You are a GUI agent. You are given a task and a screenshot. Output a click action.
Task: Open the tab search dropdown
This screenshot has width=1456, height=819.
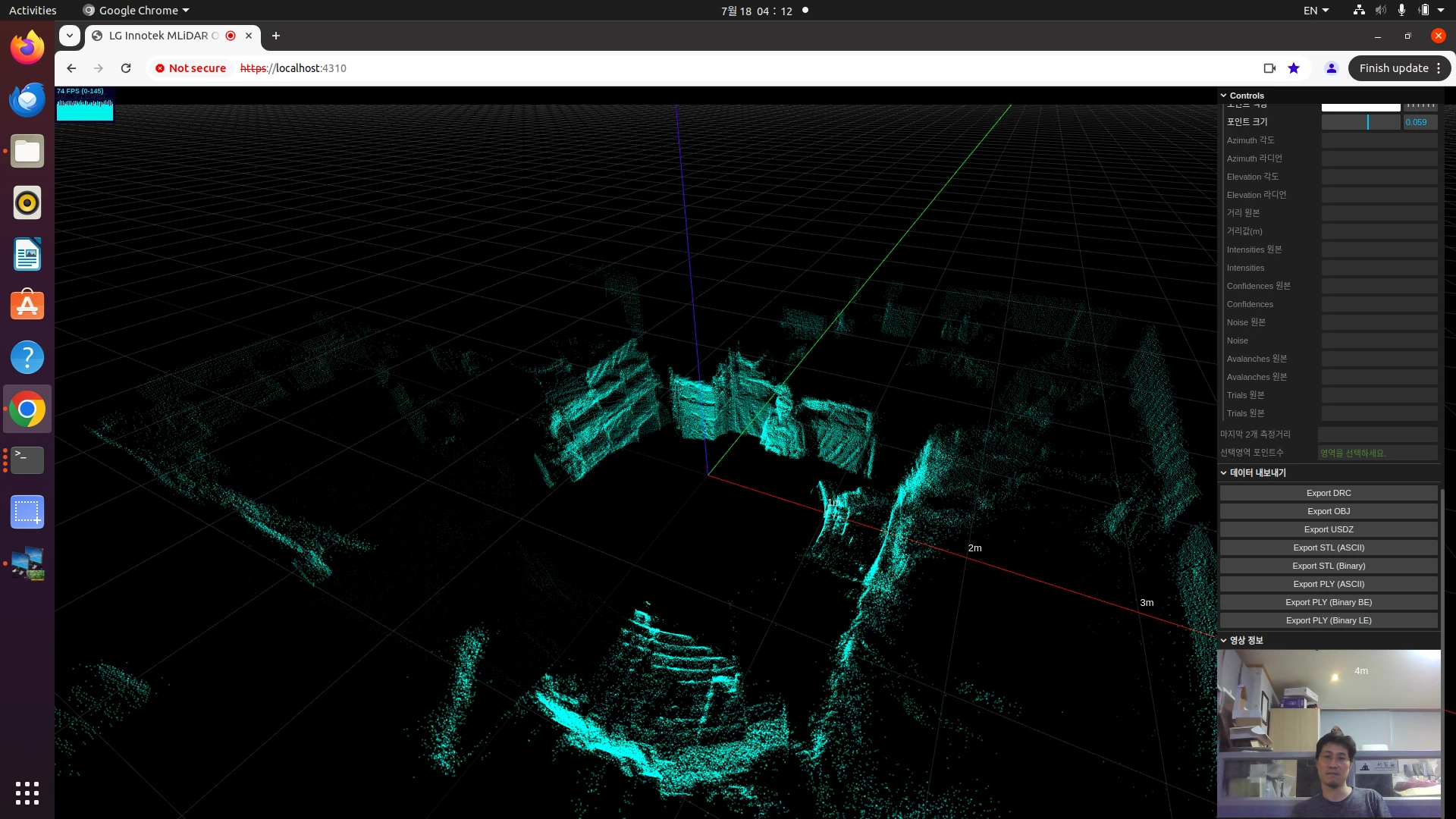point(70,36)
